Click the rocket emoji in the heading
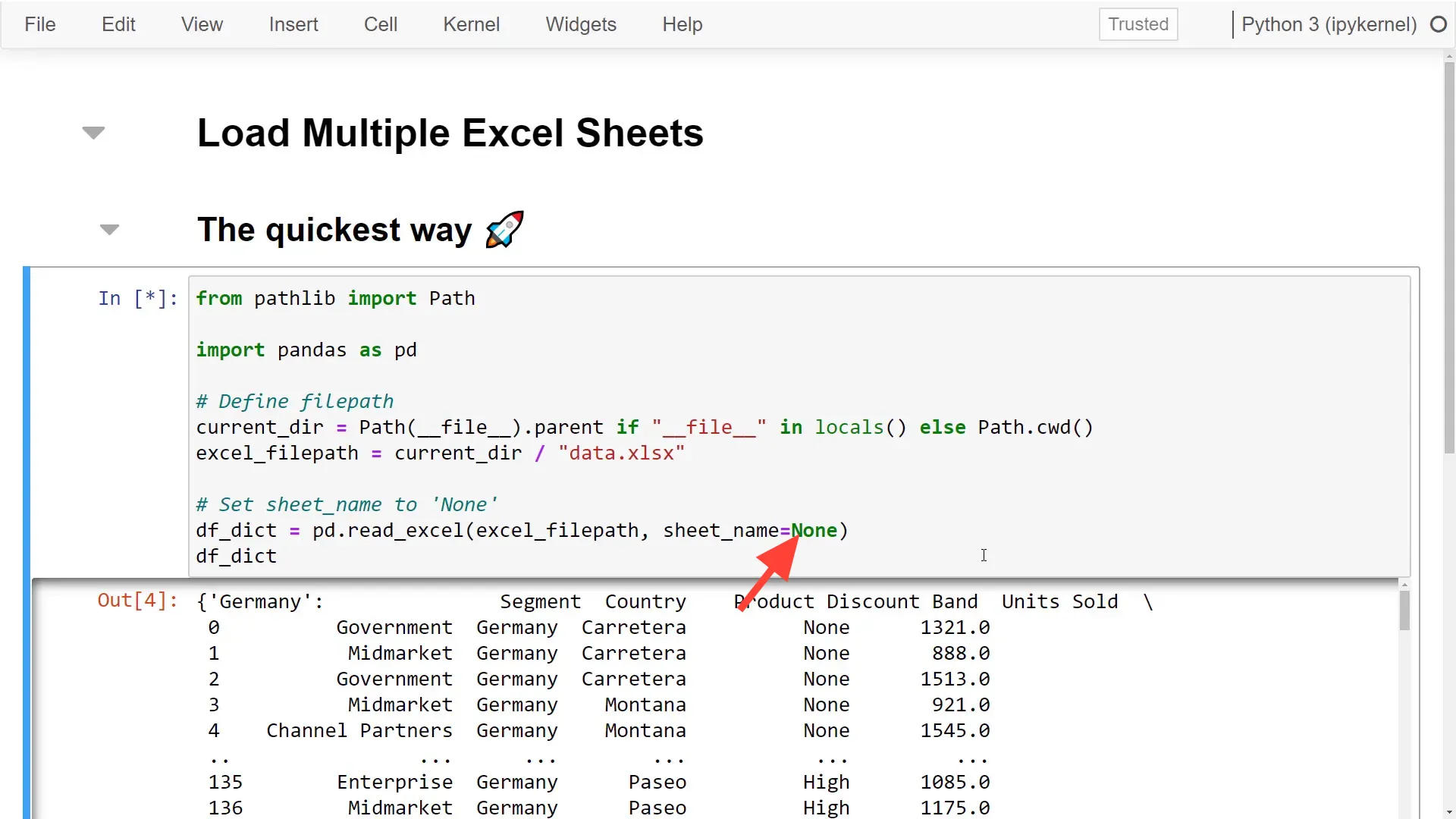Screen dimensions: 1456x819 [505, 229]
